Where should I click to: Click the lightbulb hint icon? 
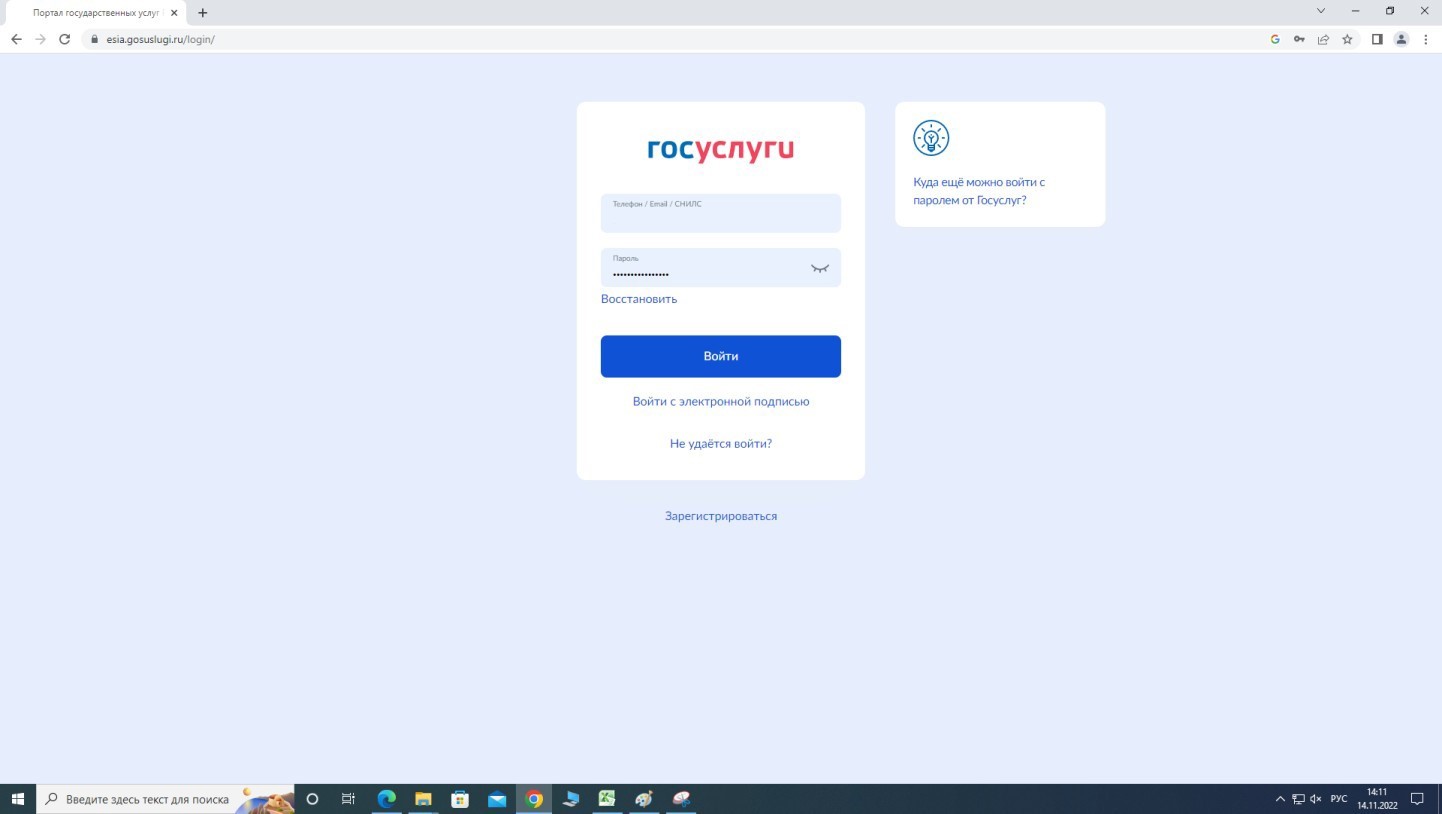(931, 138)
